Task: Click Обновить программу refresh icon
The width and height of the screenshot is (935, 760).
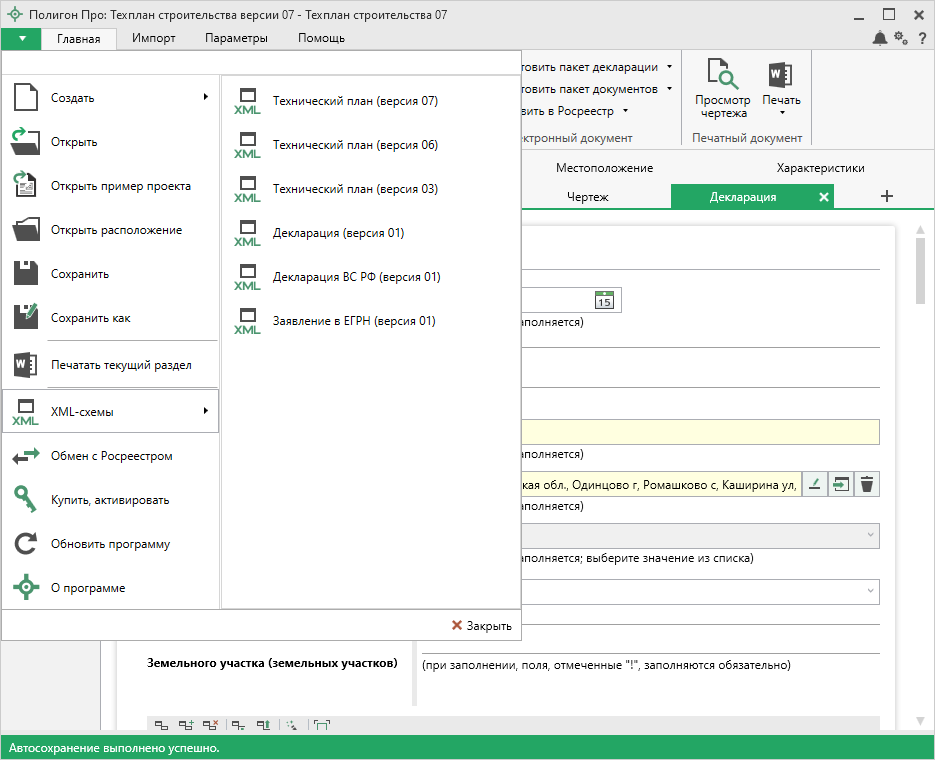Action: click(x=26, y=544)
